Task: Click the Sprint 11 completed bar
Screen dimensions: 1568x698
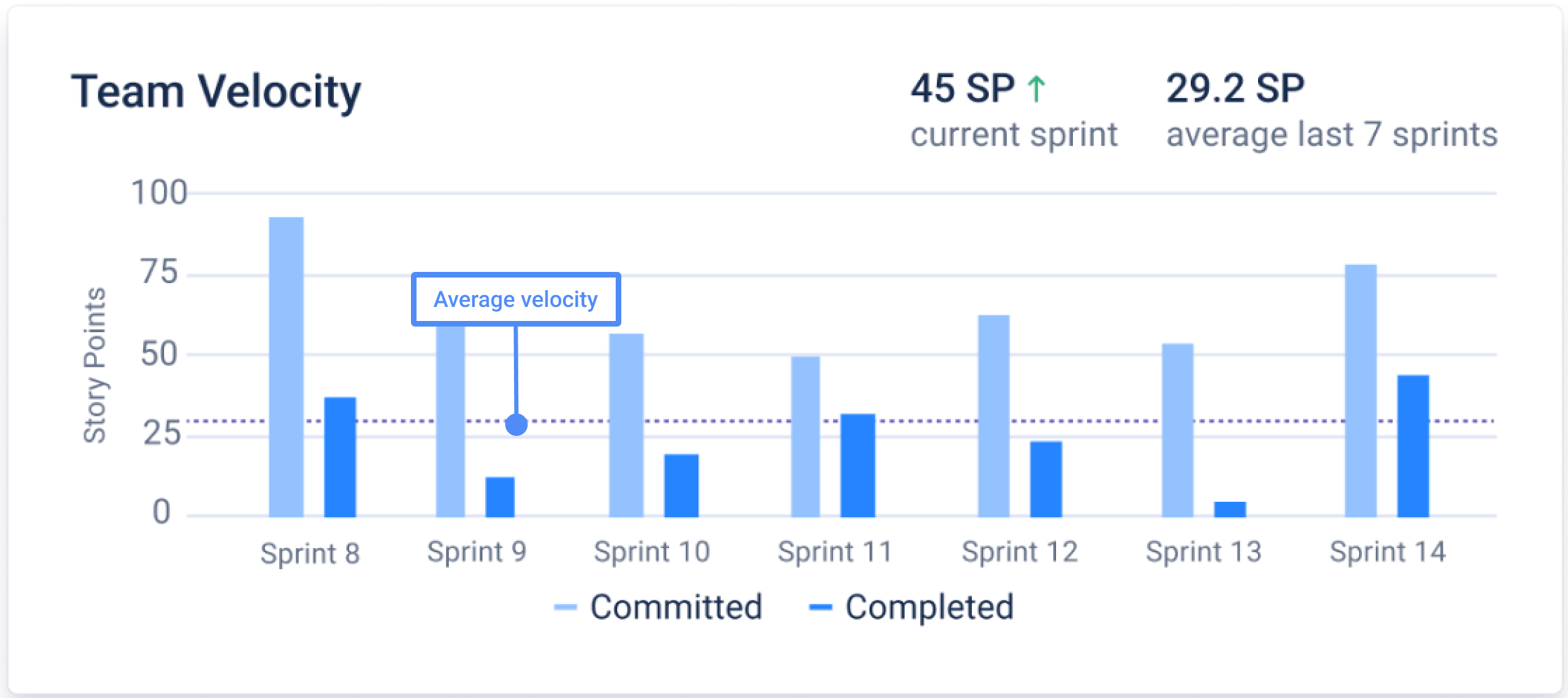Action: pos(858,465)
